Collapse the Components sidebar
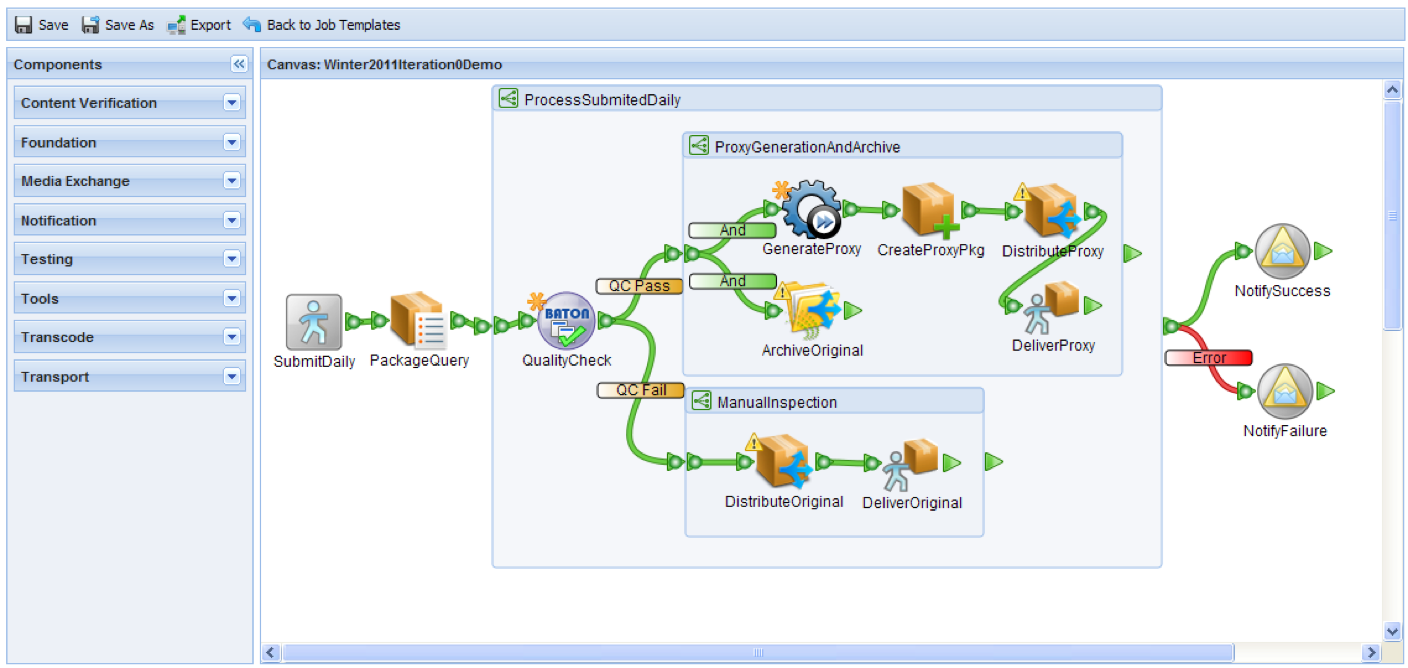 click(x=238, y=63)
